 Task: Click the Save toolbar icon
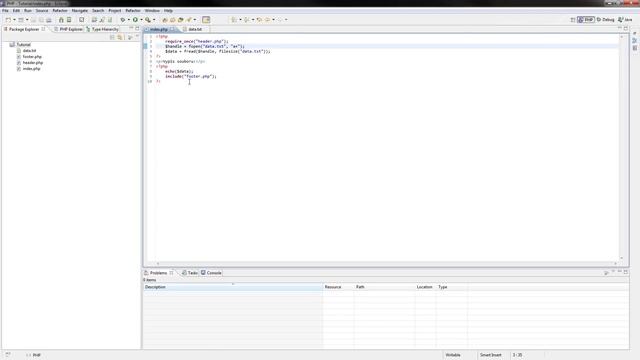click(x=33, y=20)
